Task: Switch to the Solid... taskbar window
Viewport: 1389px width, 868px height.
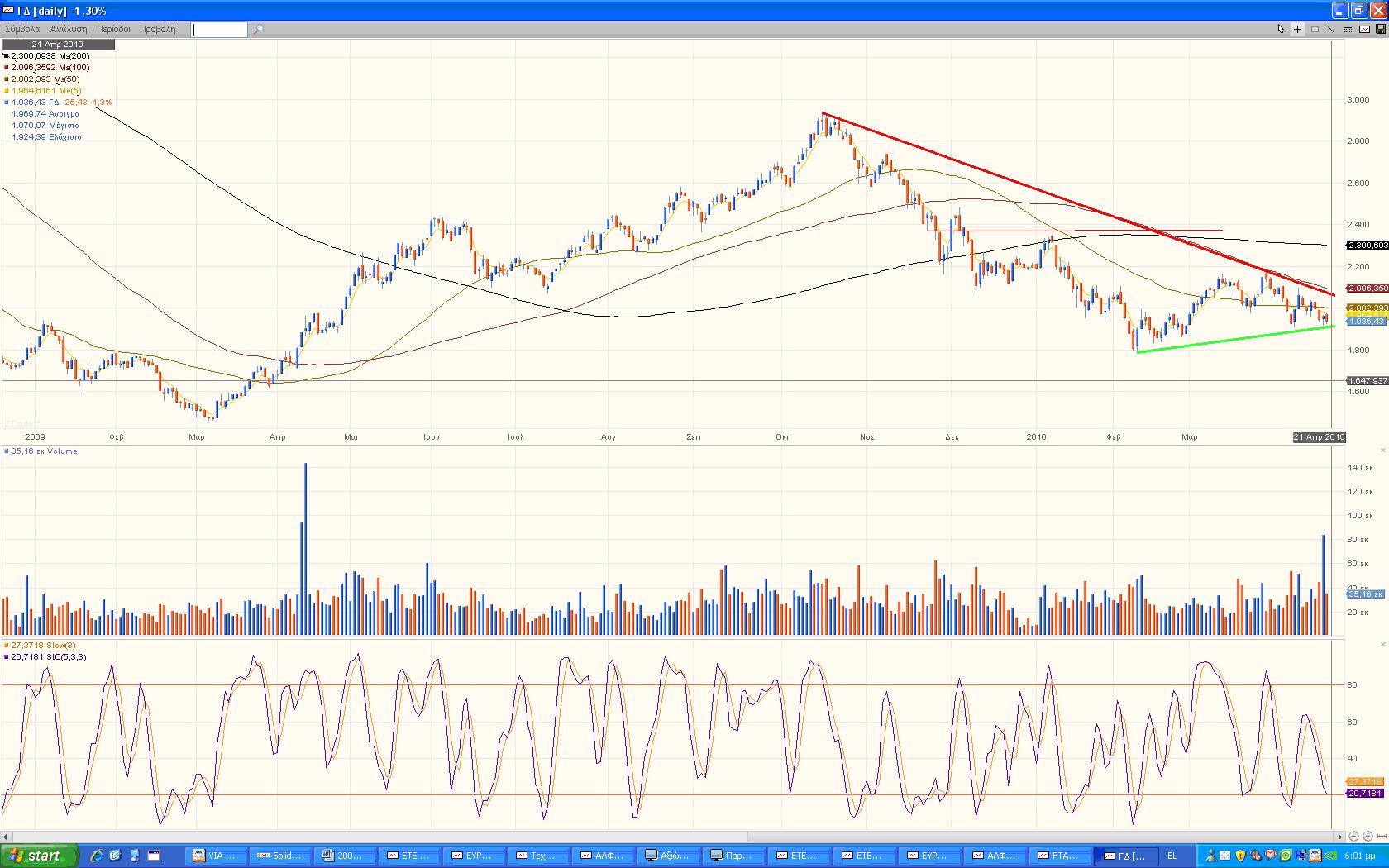Action: coord(282,856)
